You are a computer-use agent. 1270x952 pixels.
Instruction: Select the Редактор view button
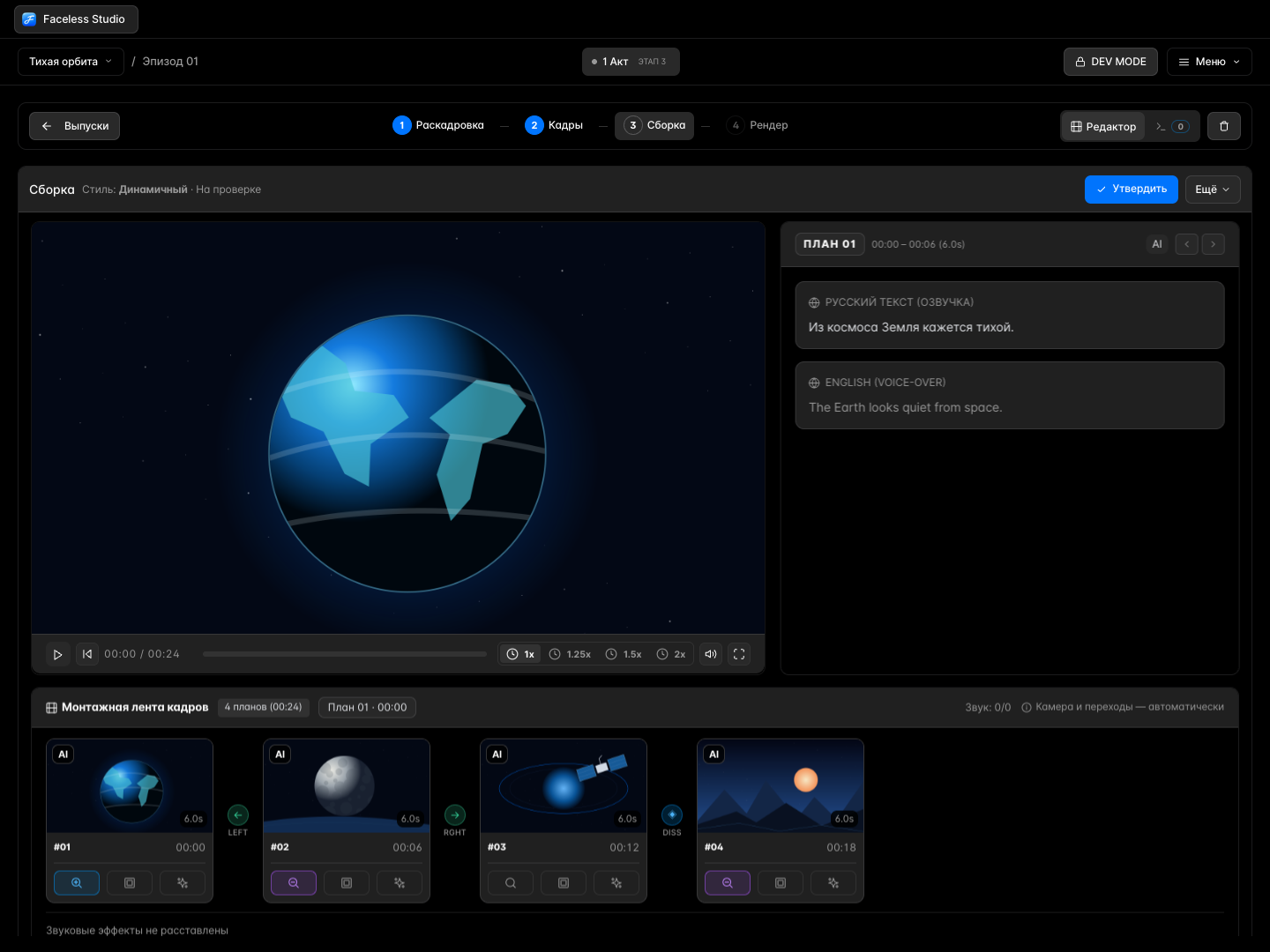click(x=1103, y=126)
